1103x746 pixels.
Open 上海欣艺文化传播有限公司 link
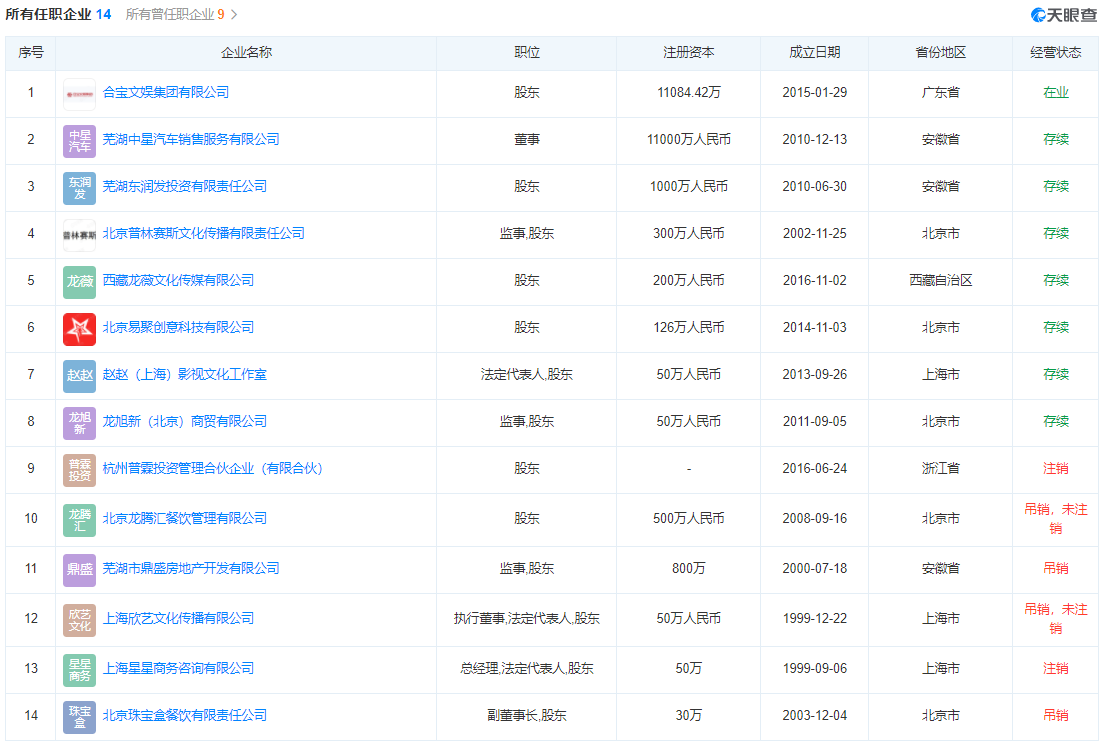point(178,618)
